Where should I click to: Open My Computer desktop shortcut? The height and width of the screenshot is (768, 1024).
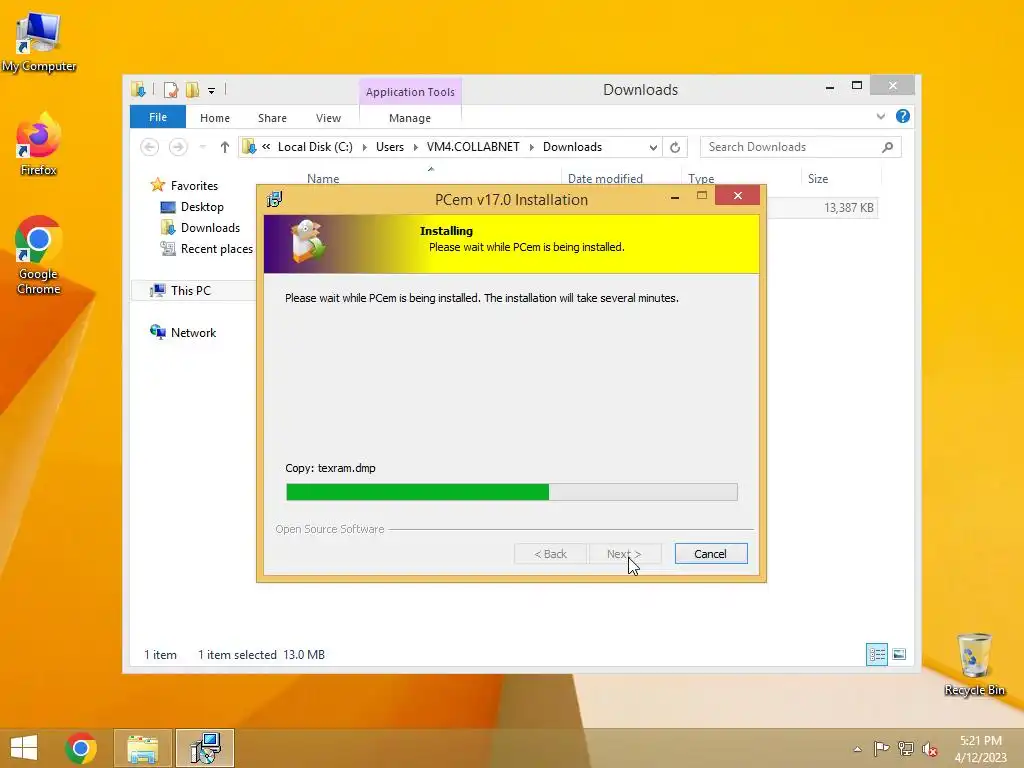(39, 41)
